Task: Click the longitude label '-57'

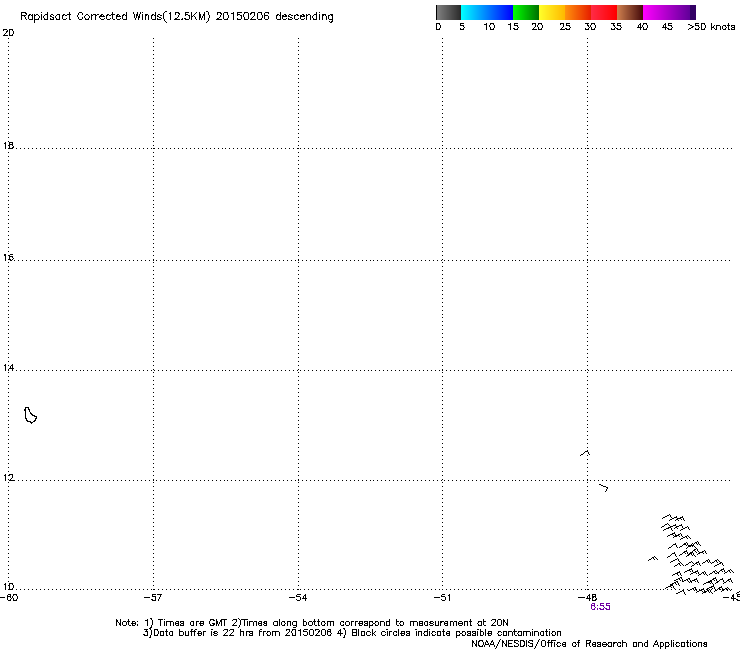Action: [x=152, y=598]
